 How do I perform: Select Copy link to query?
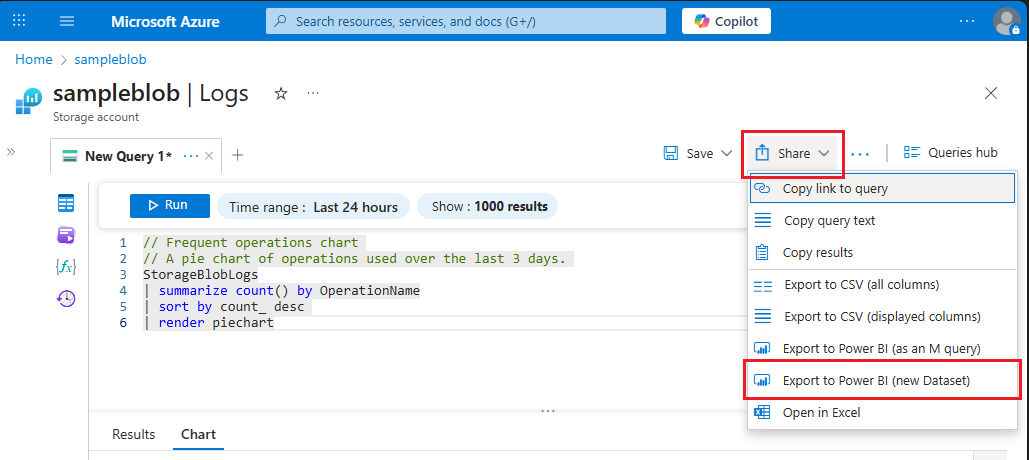883,188
